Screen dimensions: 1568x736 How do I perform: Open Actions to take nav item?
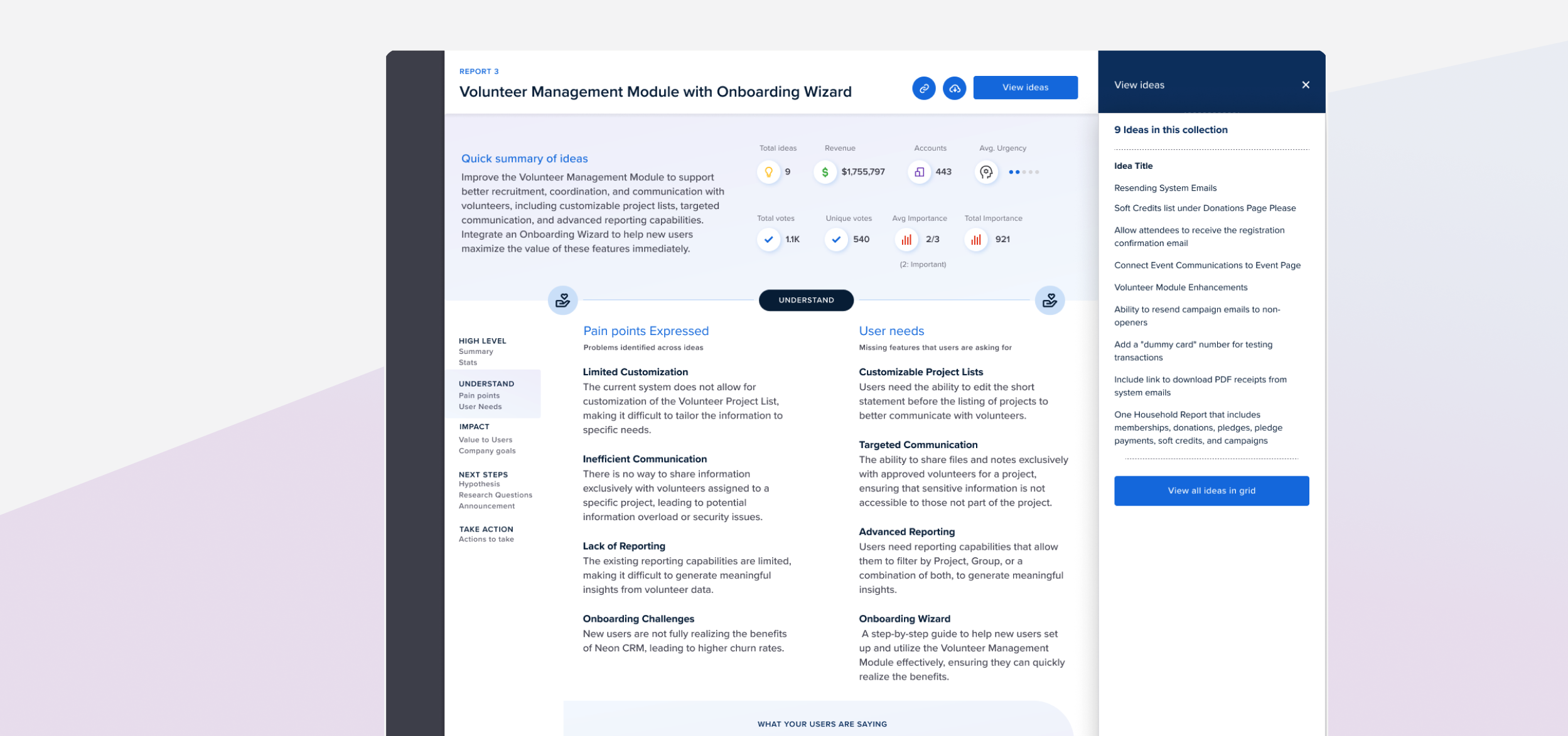pyautogui.click(x=486, y=539)
